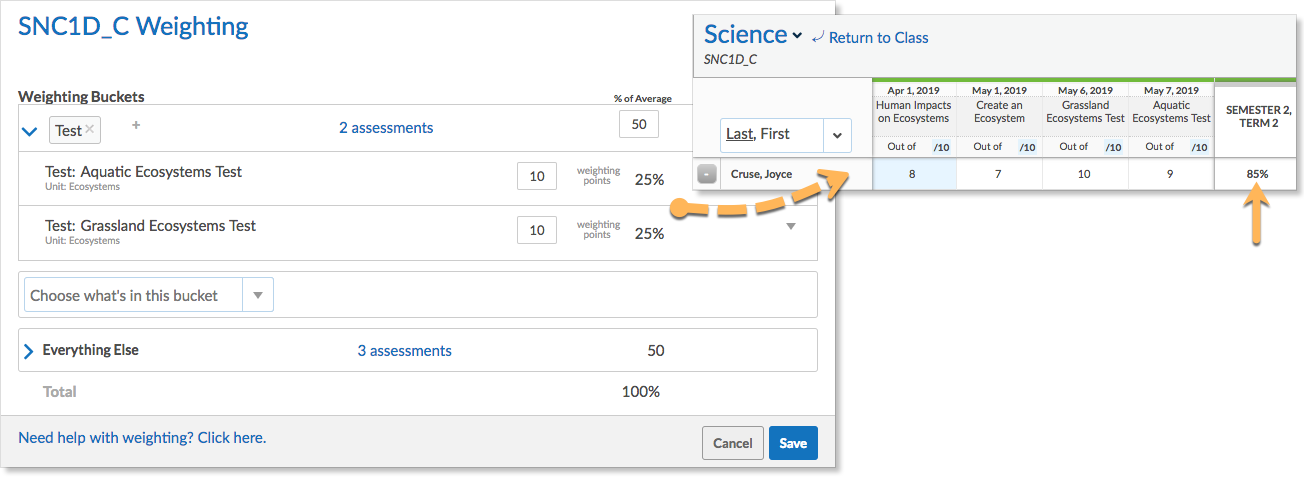This screenshot has height=478, width=1304.
Task: Open the 2 assessments link
Action: click(x=386, y=128)
